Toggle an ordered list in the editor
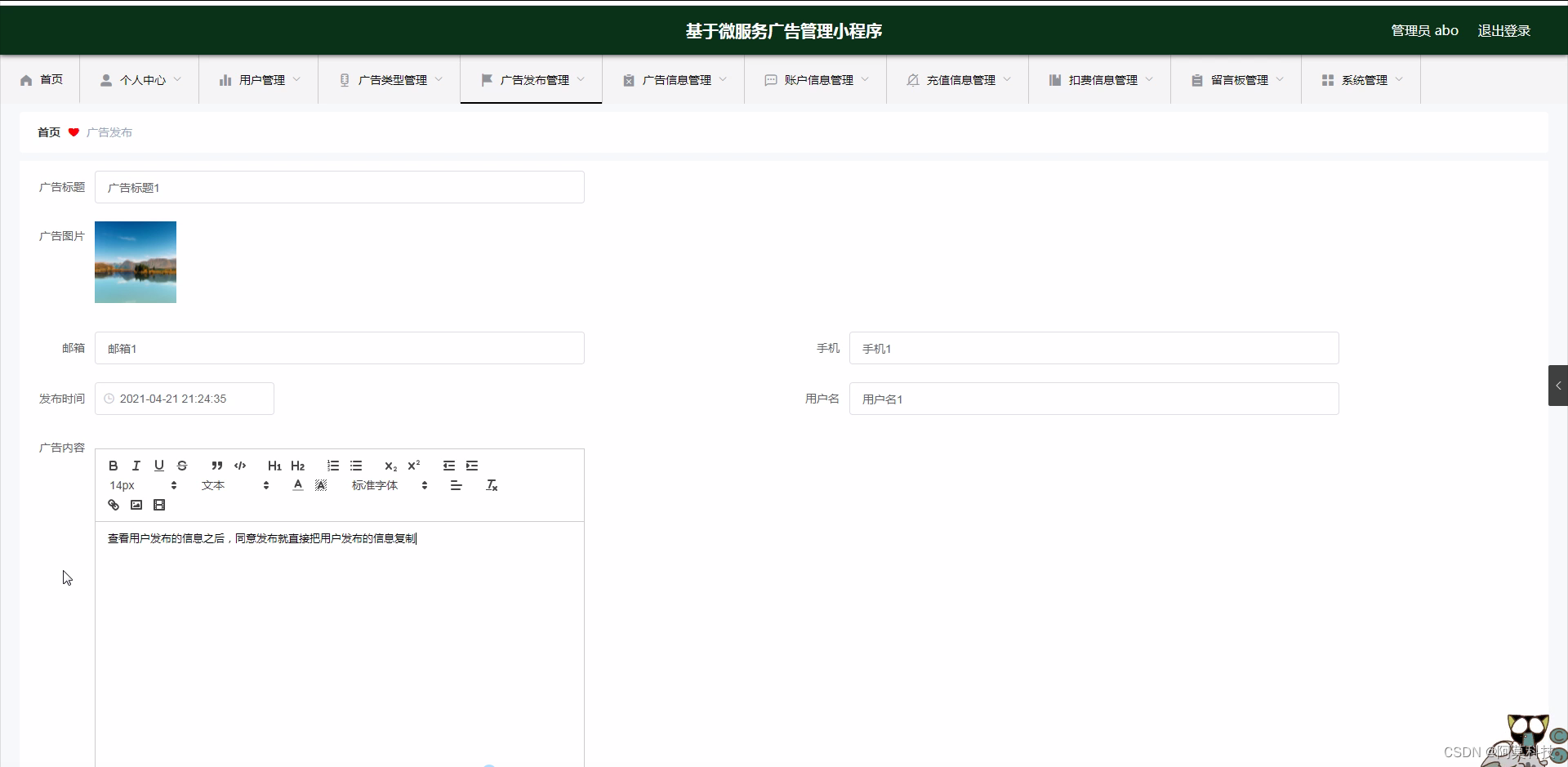1568x767 pixels. pos(332,466)
